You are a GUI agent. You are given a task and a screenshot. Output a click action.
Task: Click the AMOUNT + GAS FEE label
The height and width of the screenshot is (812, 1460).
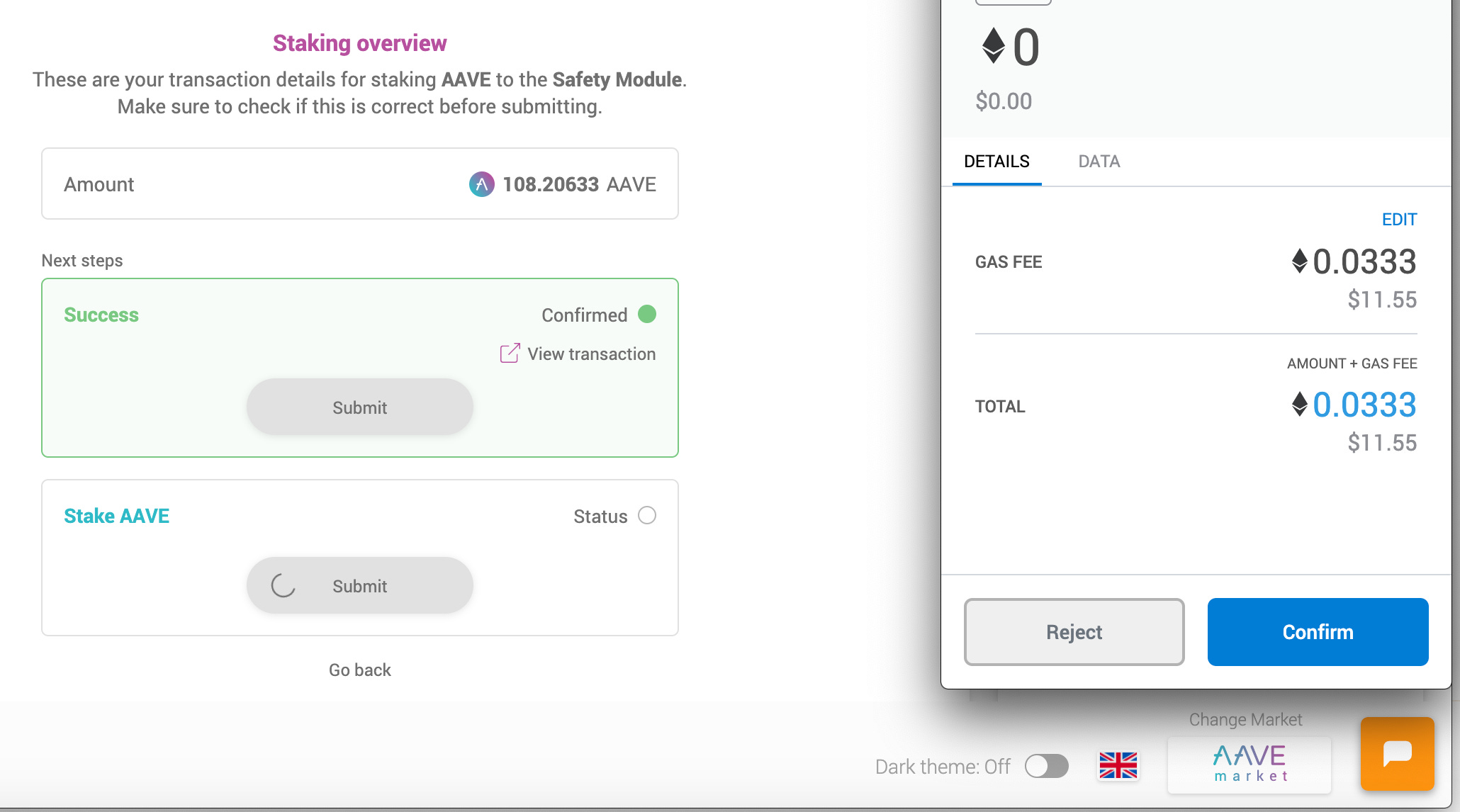pos(1352,363)
